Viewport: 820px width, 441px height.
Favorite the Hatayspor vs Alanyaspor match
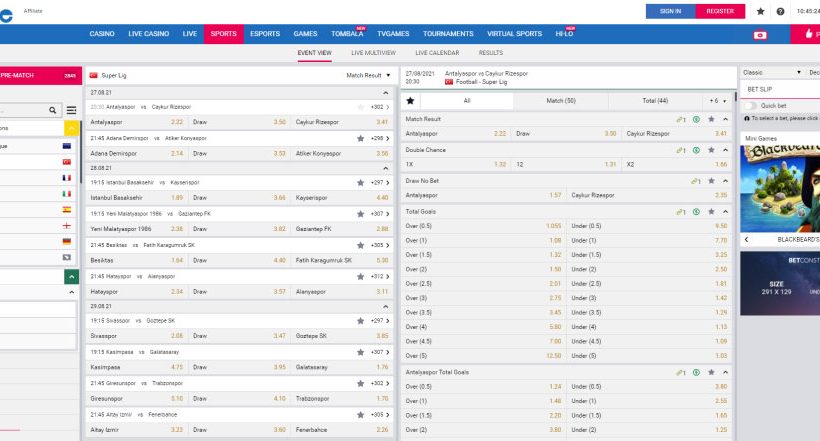tap(360, 276)
